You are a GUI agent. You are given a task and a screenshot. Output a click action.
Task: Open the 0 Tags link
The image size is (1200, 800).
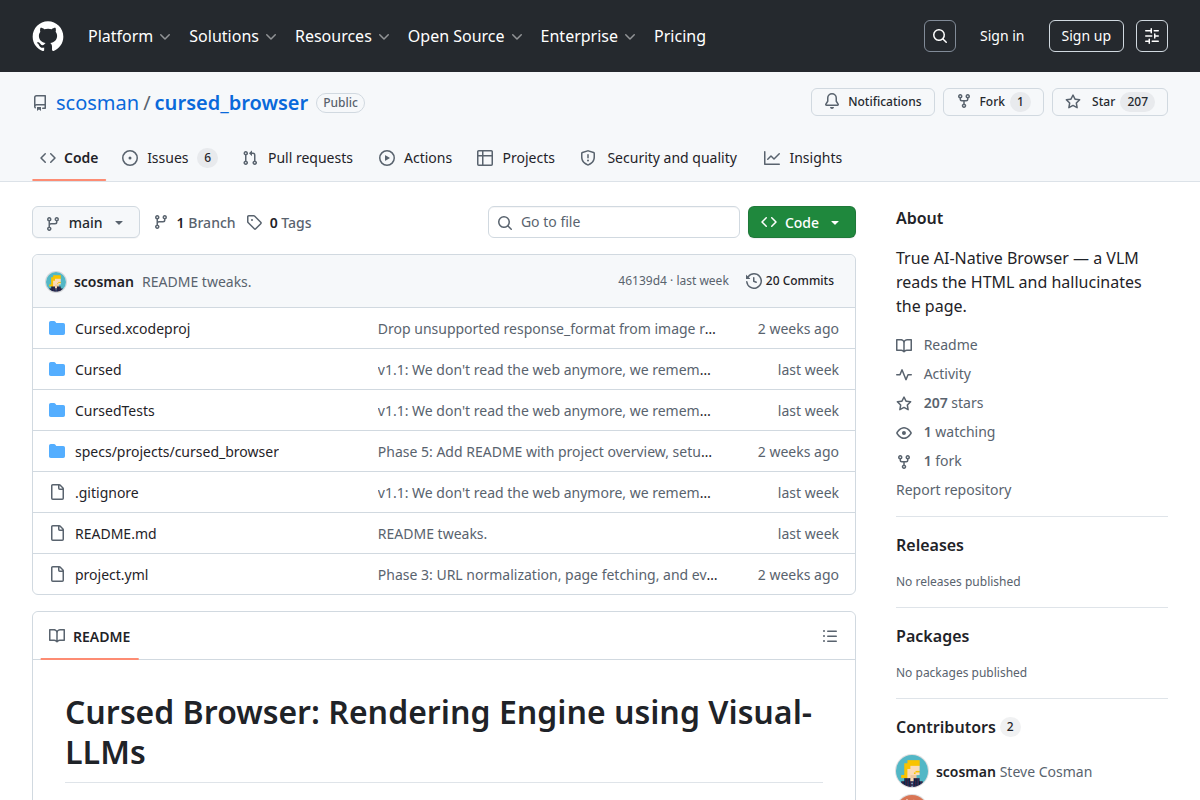click(279, 223)
